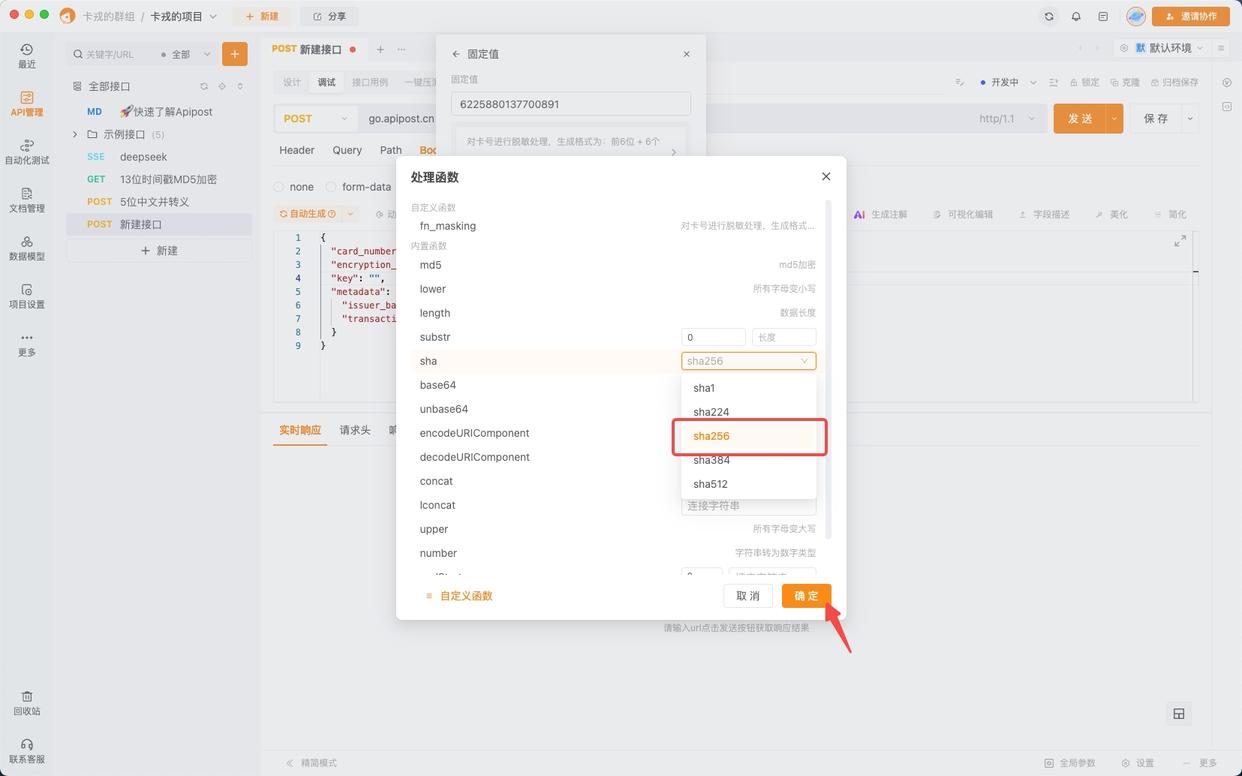Screen dimensions: 1242x776
Task: Switch to the Query tab
Action: [x=347, y=150]
